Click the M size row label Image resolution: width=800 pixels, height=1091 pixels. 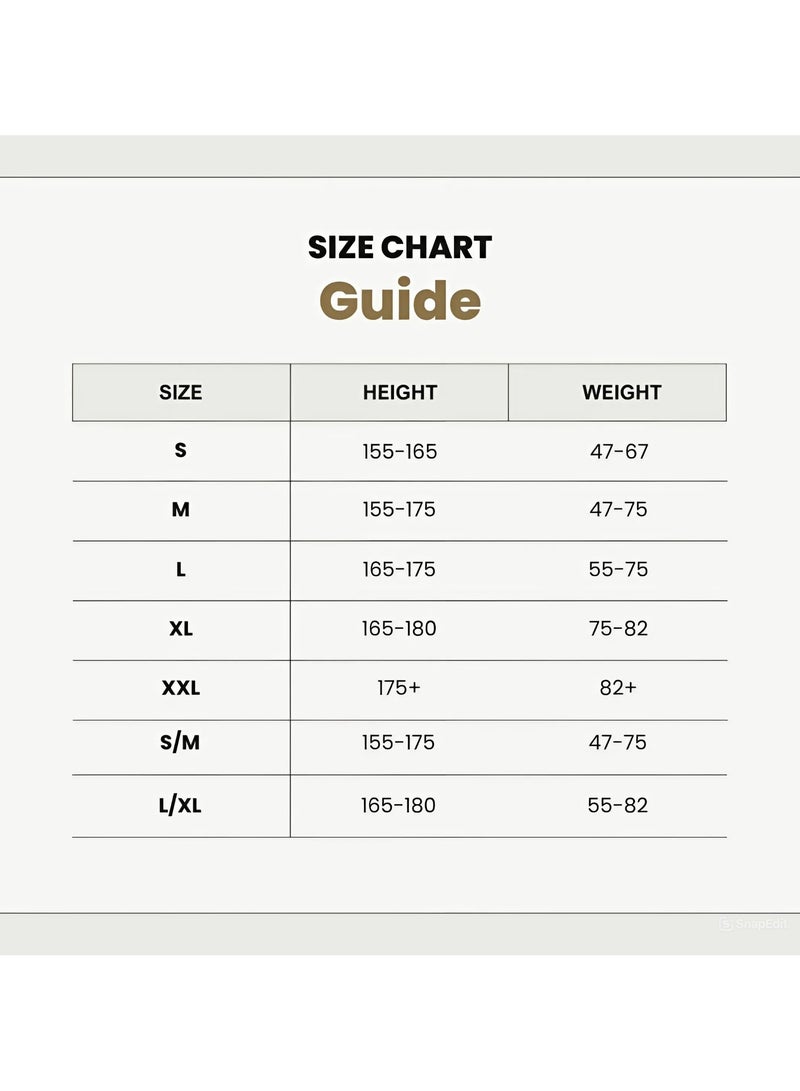181,509
